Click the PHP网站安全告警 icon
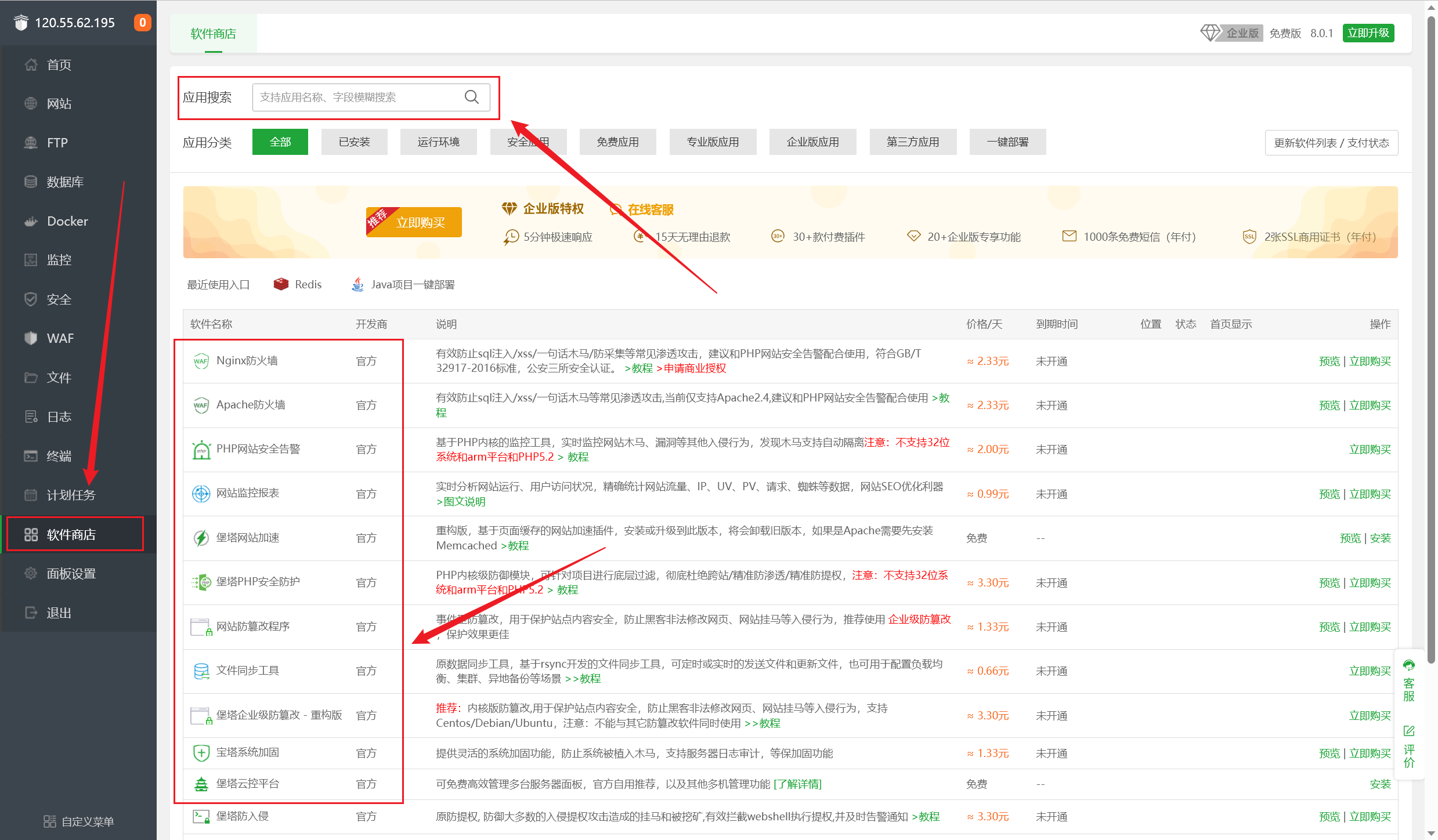 [x=201, y=450]
